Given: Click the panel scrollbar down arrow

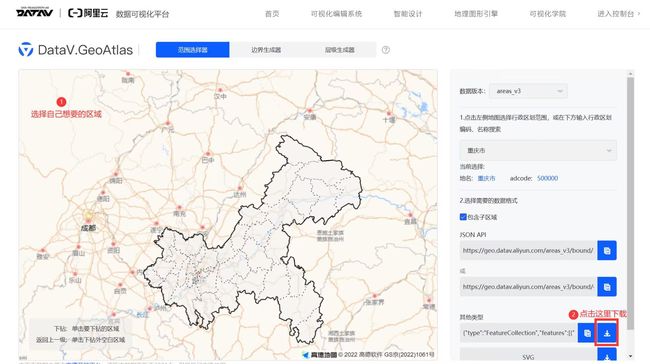Looking at the screenshot, I should [631, 356].
